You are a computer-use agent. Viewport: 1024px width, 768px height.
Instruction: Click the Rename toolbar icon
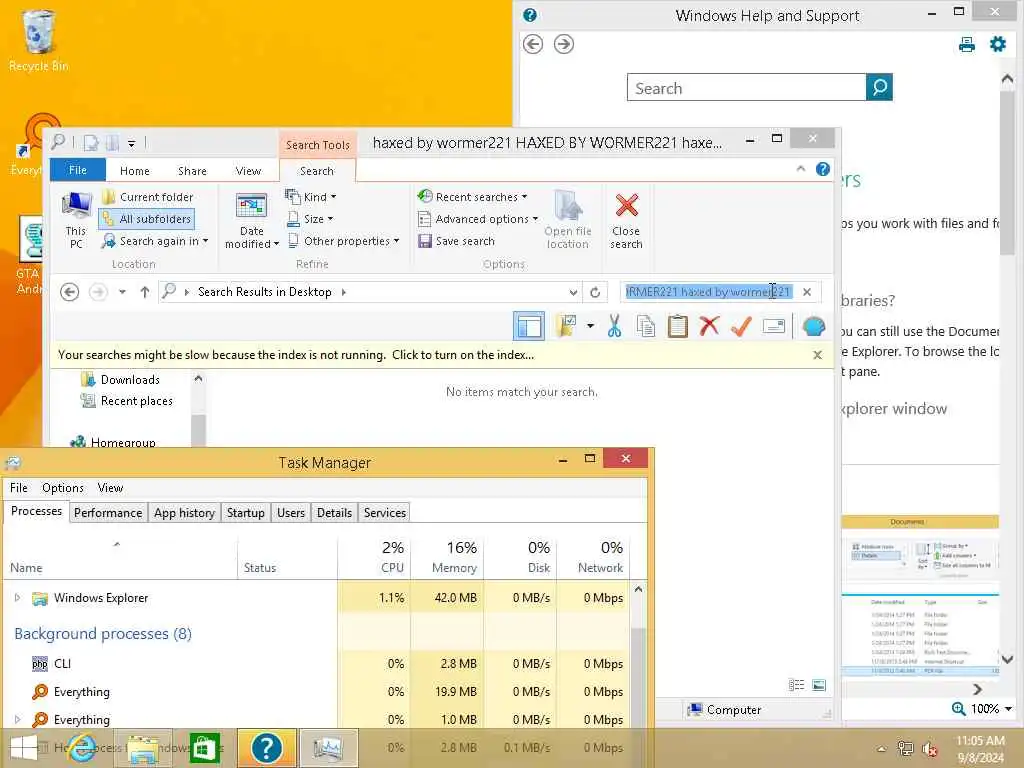774,326
